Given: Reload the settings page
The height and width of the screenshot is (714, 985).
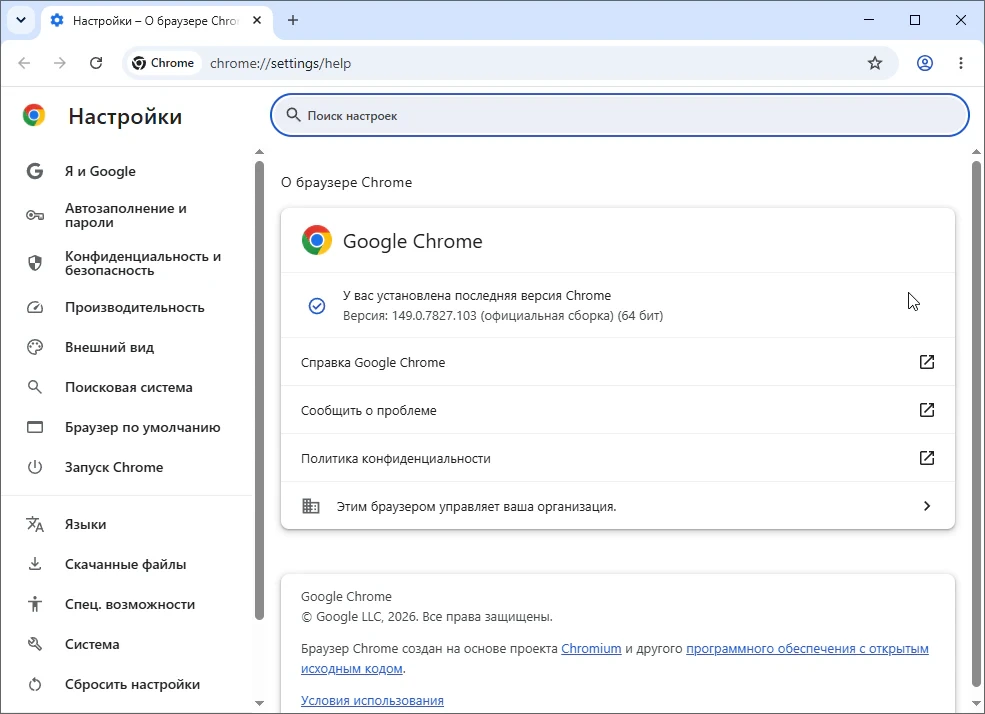Looking at the screenshot, I should coord(95,63).
